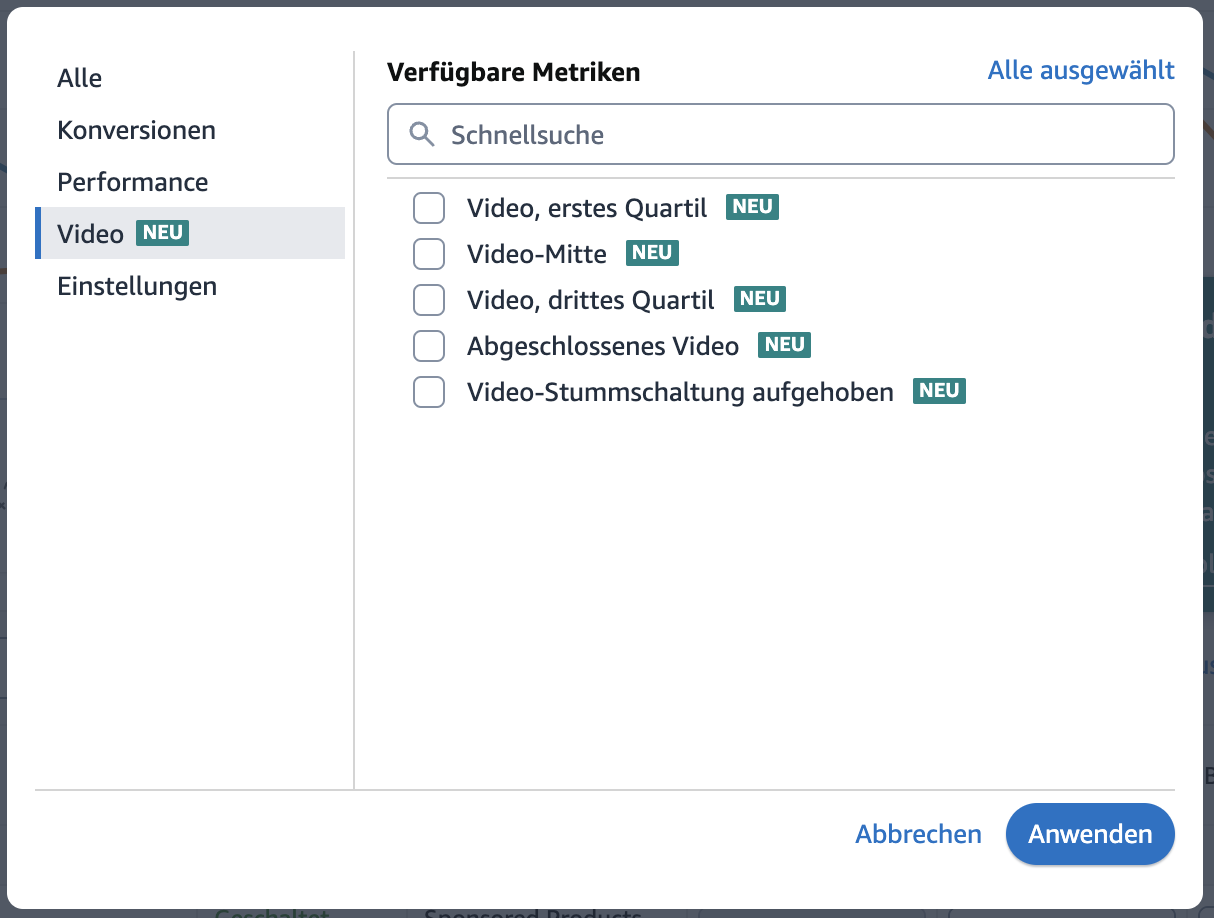Open the Konversionen category

136,130
